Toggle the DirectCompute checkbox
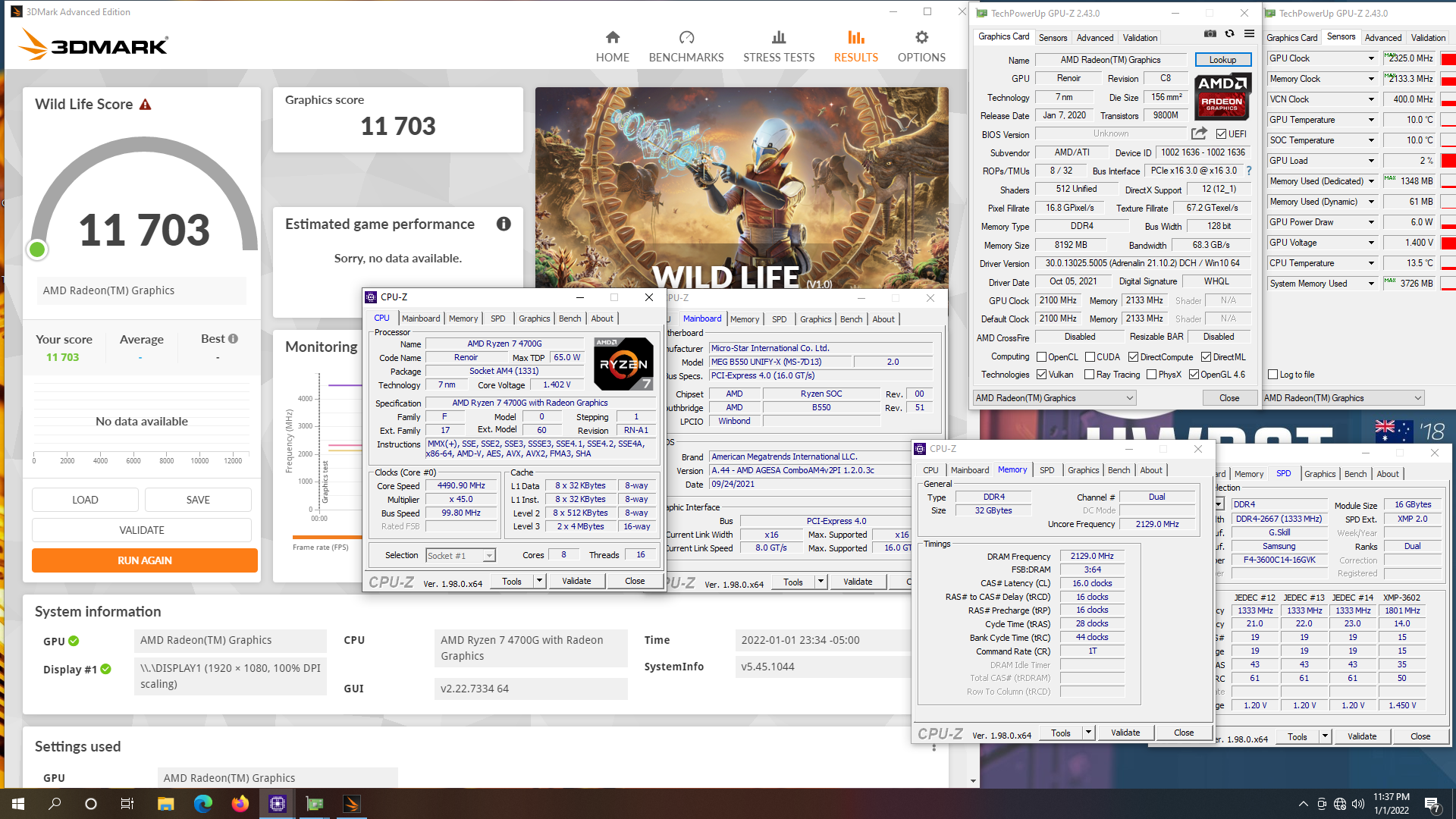The height and width of the screenshot is (819, 1456). [1133, 357]
